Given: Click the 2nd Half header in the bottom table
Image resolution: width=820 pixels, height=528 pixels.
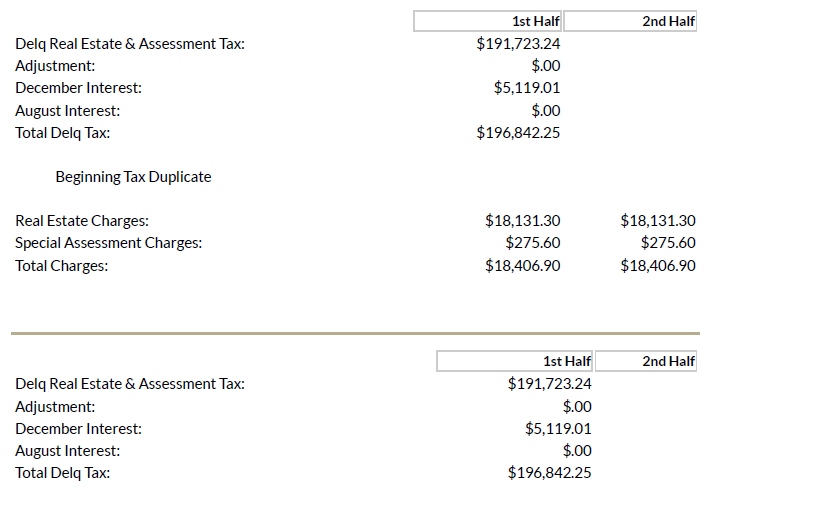Looking at the screenshot, I should tap(669, 361).
